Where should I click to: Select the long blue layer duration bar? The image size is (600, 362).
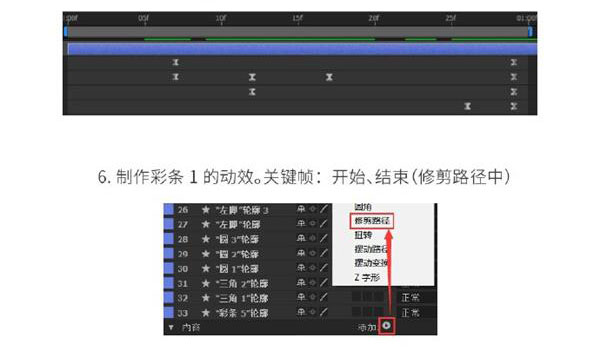pyautogui.click(x=302, y=49)
